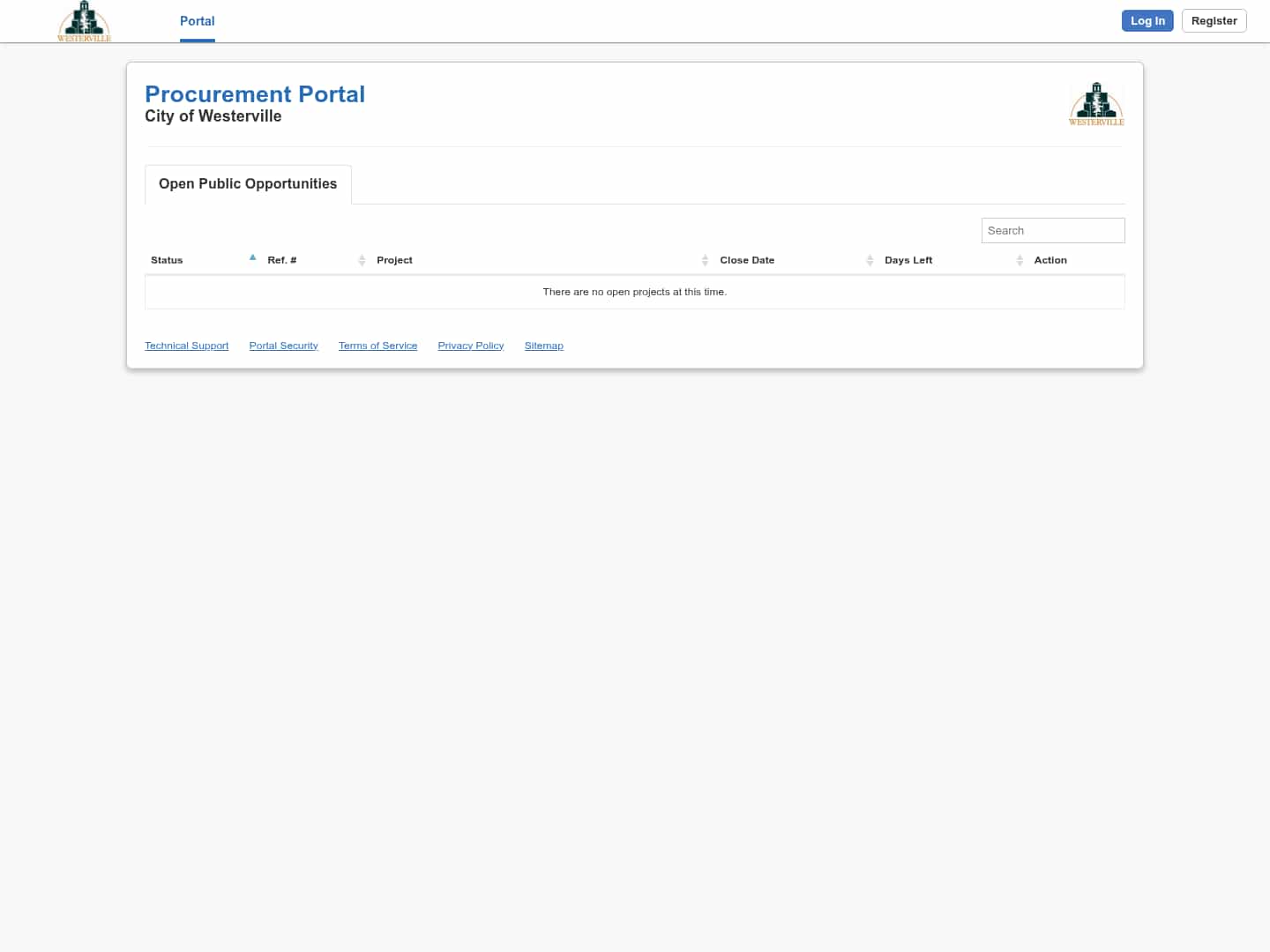Open the Portal navigation tab
Screen dimensions: 1270x952
[x=198, y=21]
